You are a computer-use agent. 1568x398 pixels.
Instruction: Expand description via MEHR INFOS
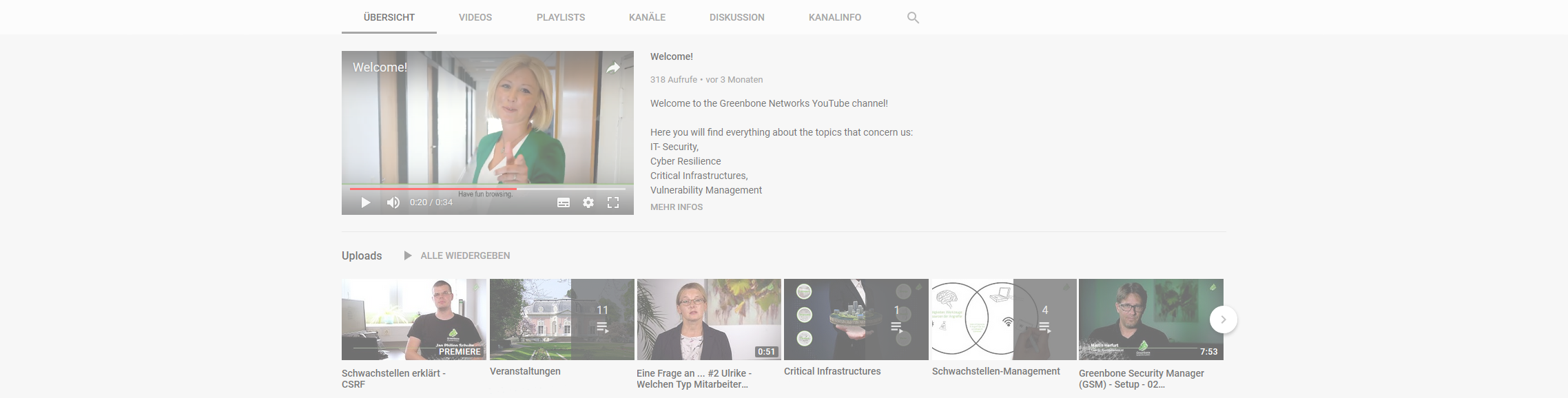tap(676, 207)
